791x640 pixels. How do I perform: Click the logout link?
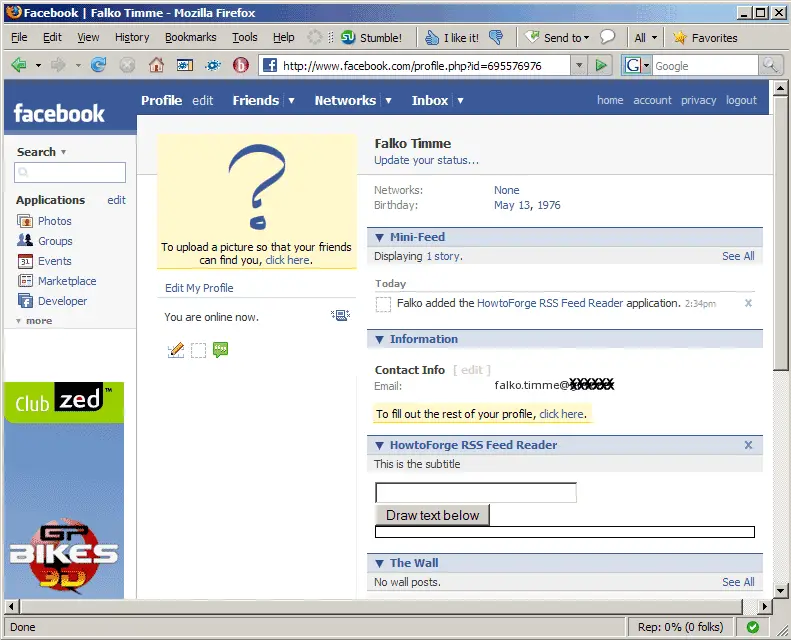[741, 100]
